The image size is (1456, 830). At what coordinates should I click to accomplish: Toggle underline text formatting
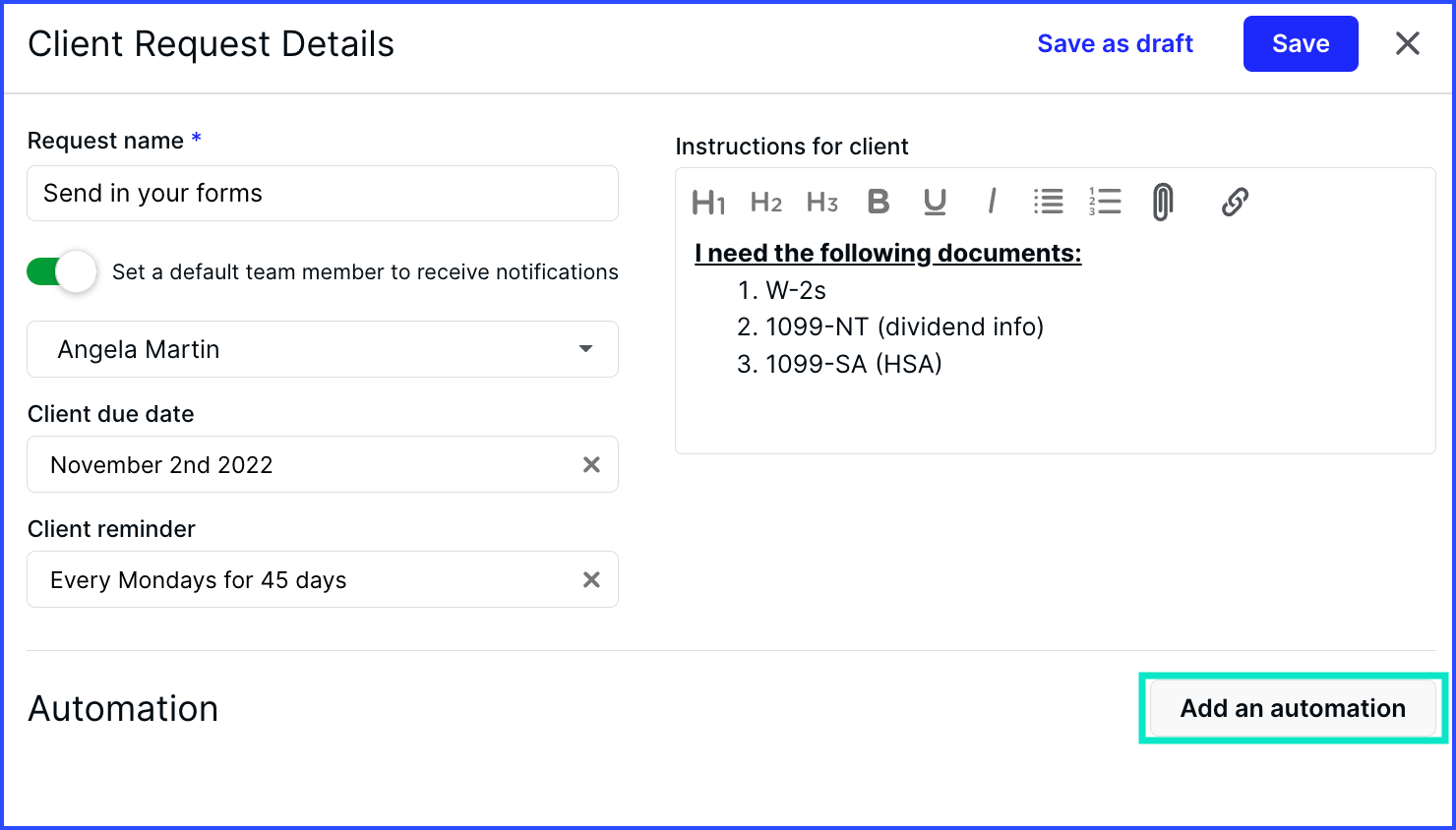tap(935, 202)
